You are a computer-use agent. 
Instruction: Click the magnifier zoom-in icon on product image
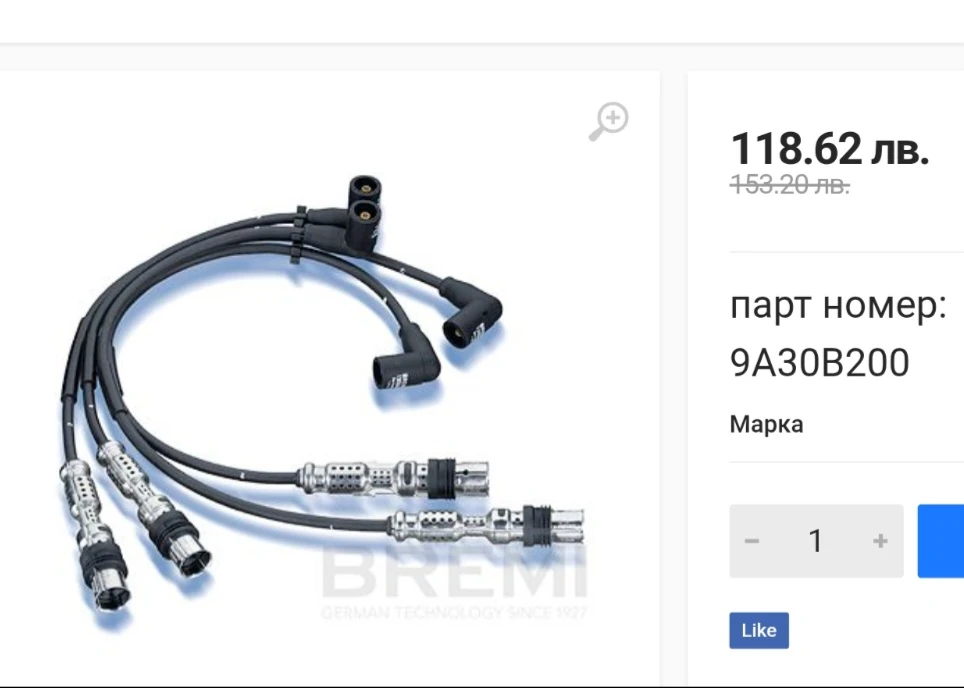tap(609, 122)
